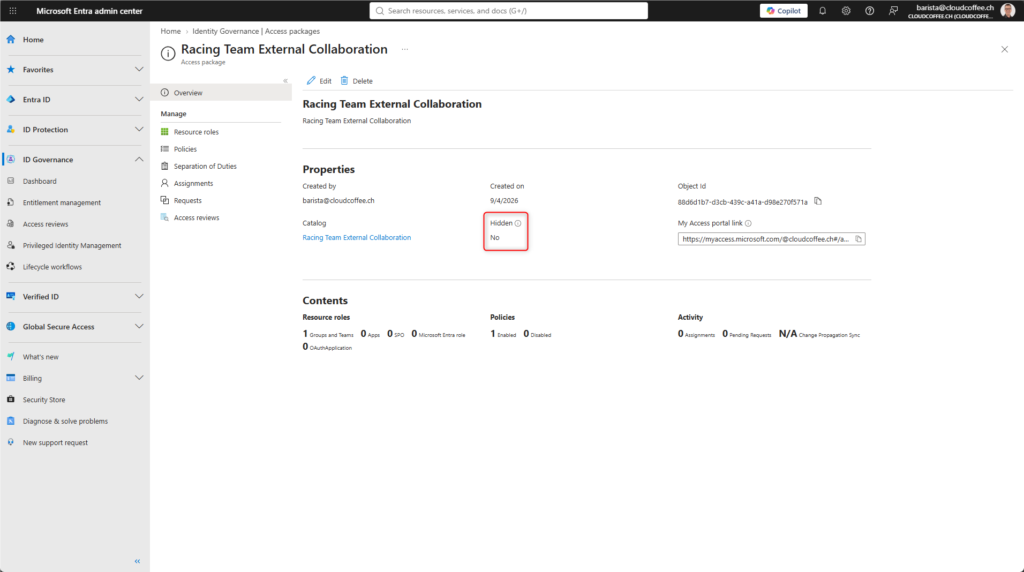Screen dimensions: 1024x572
Task: Show the Hidden info tooltip icon
Action: [518, 223]
